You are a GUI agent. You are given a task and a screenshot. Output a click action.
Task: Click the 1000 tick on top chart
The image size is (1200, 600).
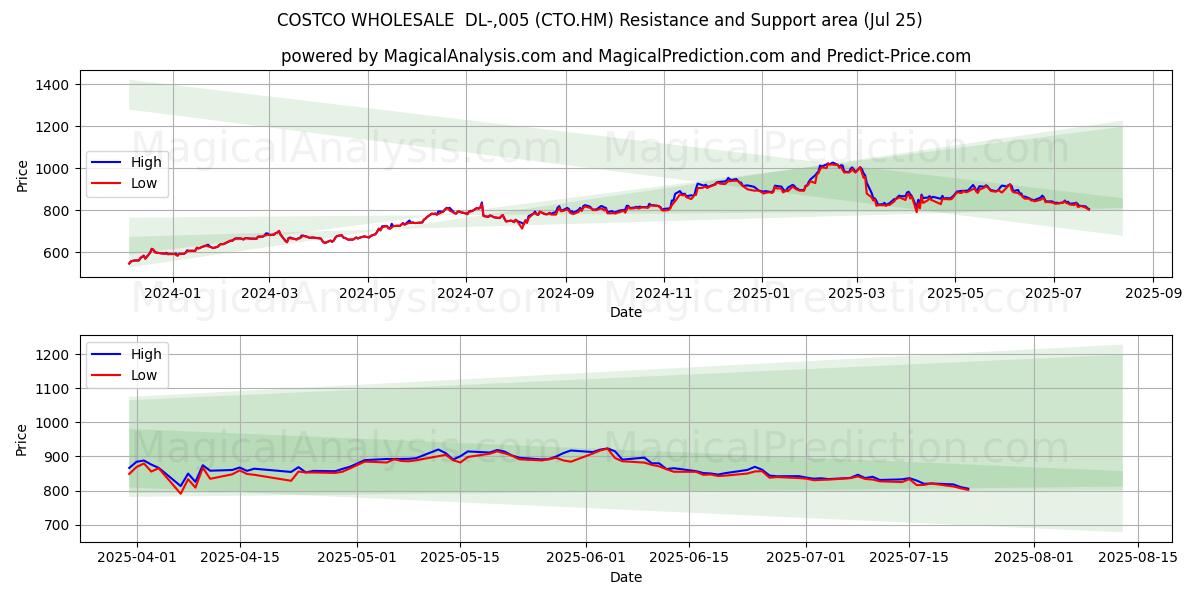click(52, 169)
